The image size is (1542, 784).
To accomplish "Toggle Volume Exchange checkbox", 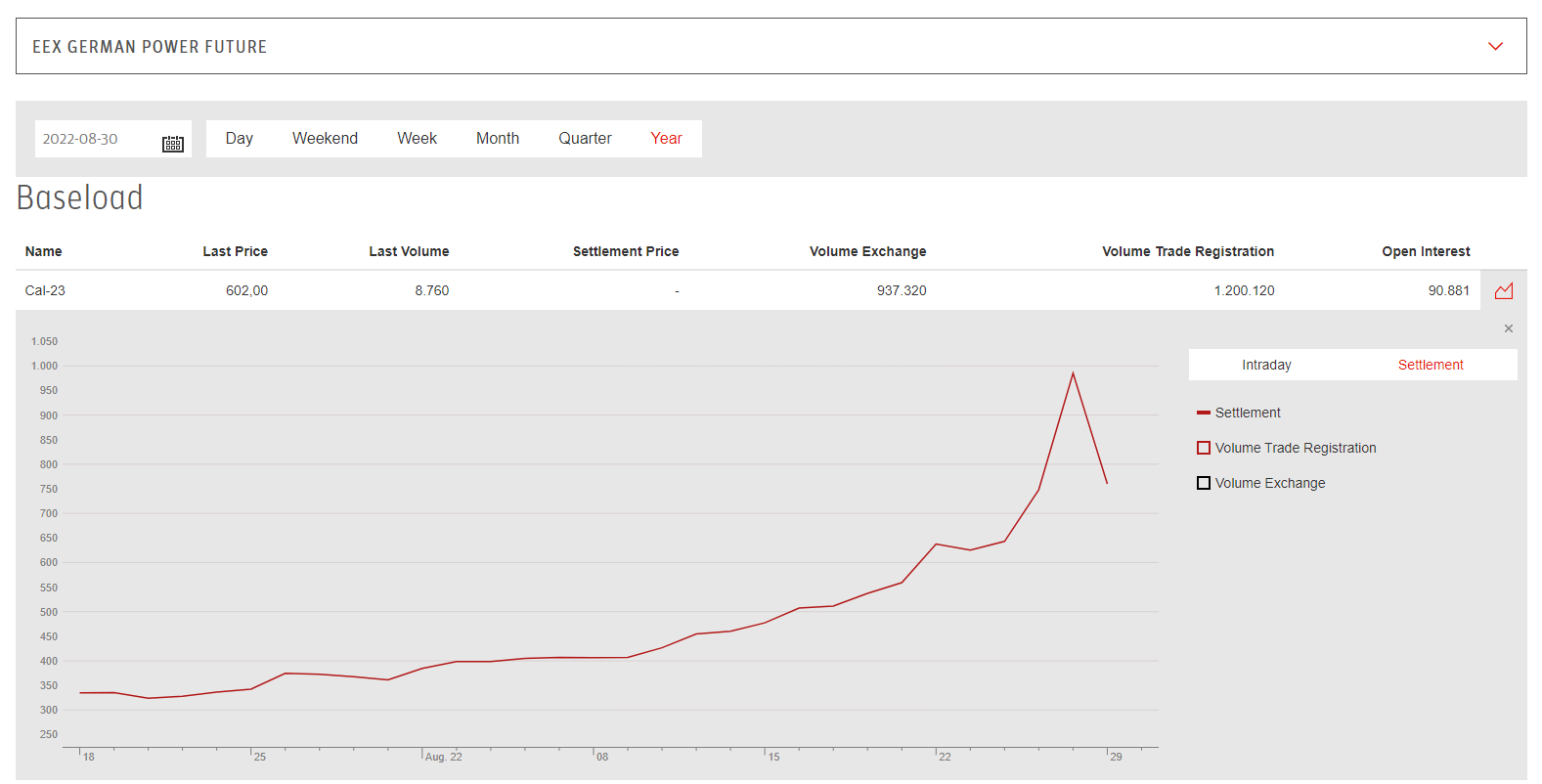I will pos(1204,483).
